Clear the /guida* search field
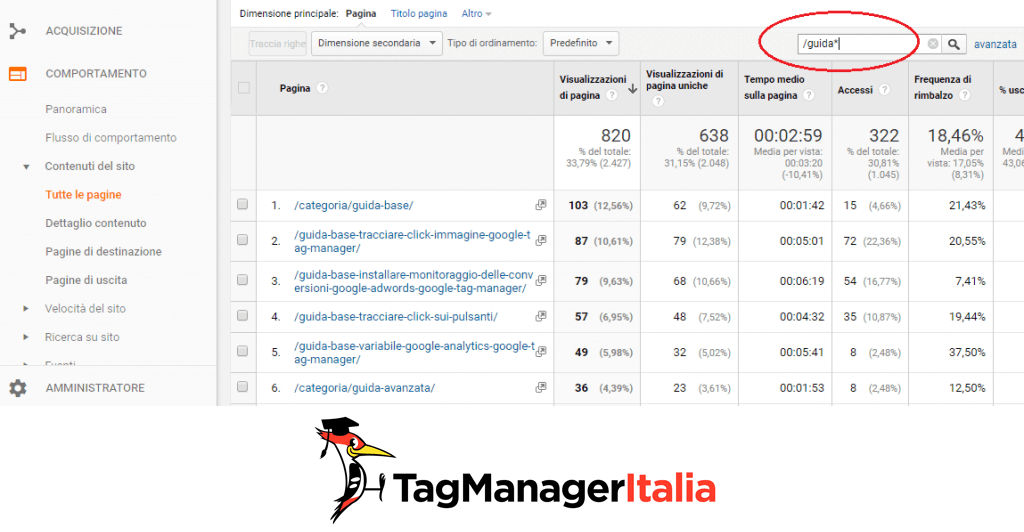The width and height of the screenshot is (1024, 532). click(x=933, y=44)
